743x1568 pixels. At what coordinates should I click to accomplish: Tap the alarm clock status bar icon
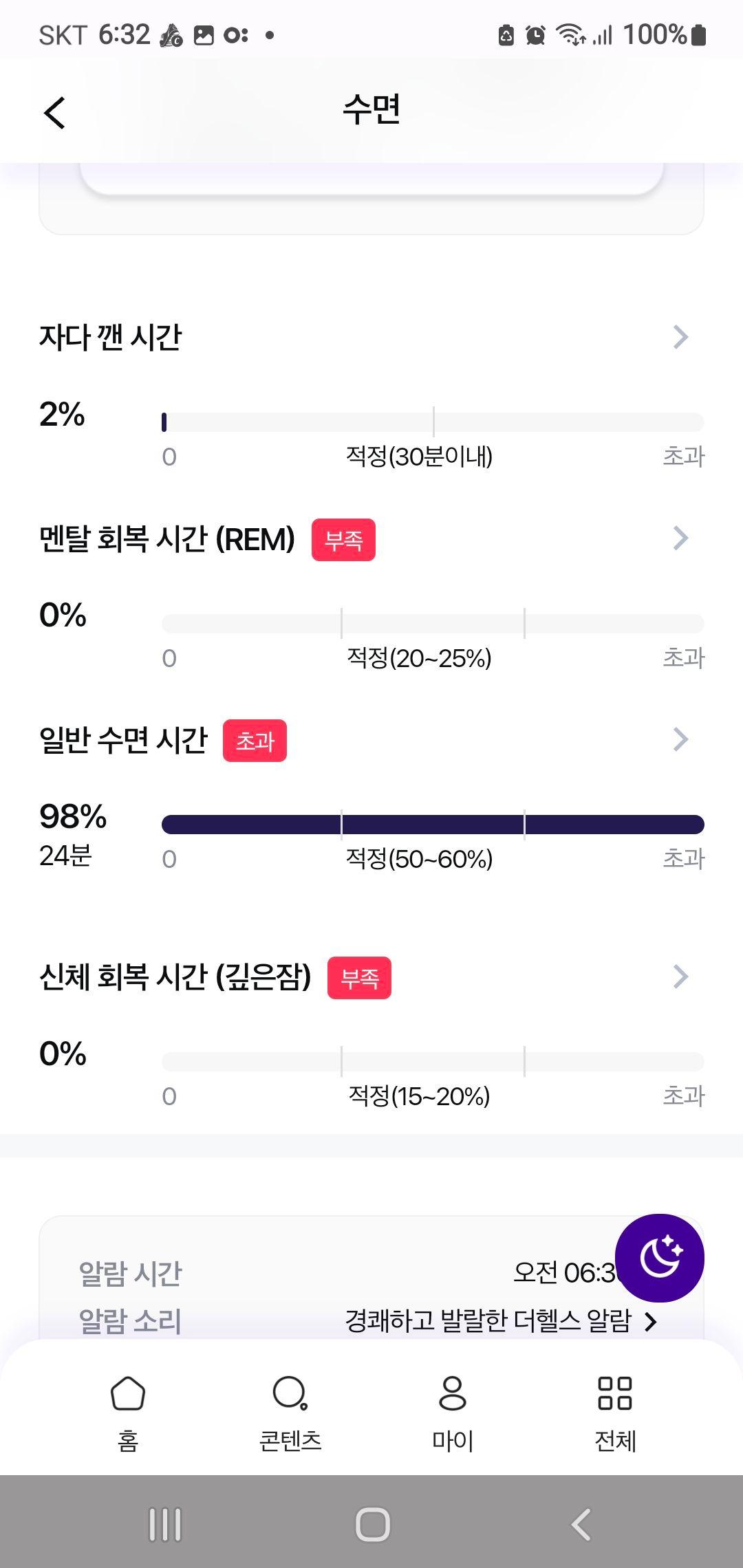pos(535,34)
